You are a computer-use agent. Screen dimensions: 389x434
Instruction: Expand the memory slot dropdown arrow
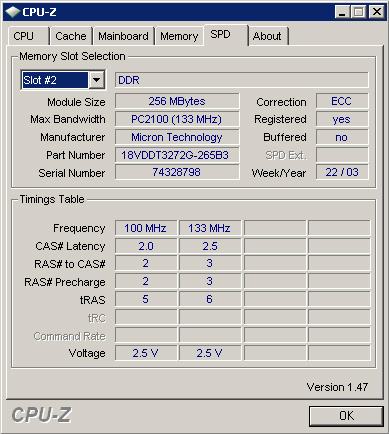(96, 80)
